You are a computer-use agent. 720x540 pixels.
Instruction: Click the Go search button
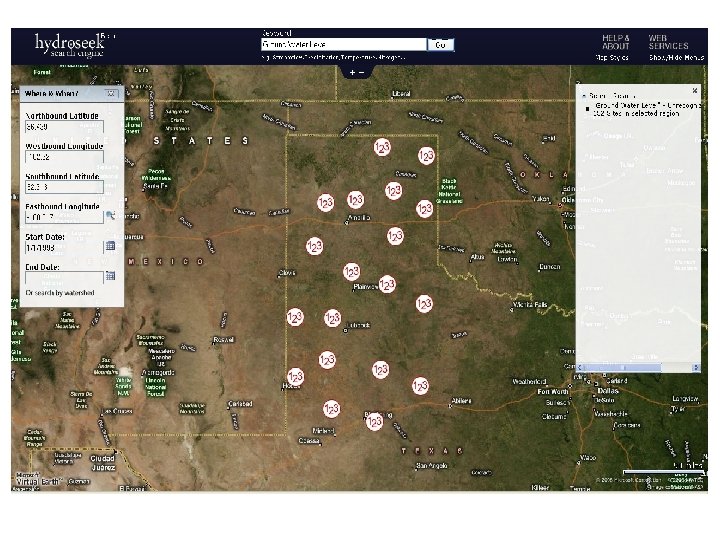click(x=440, y=45)
